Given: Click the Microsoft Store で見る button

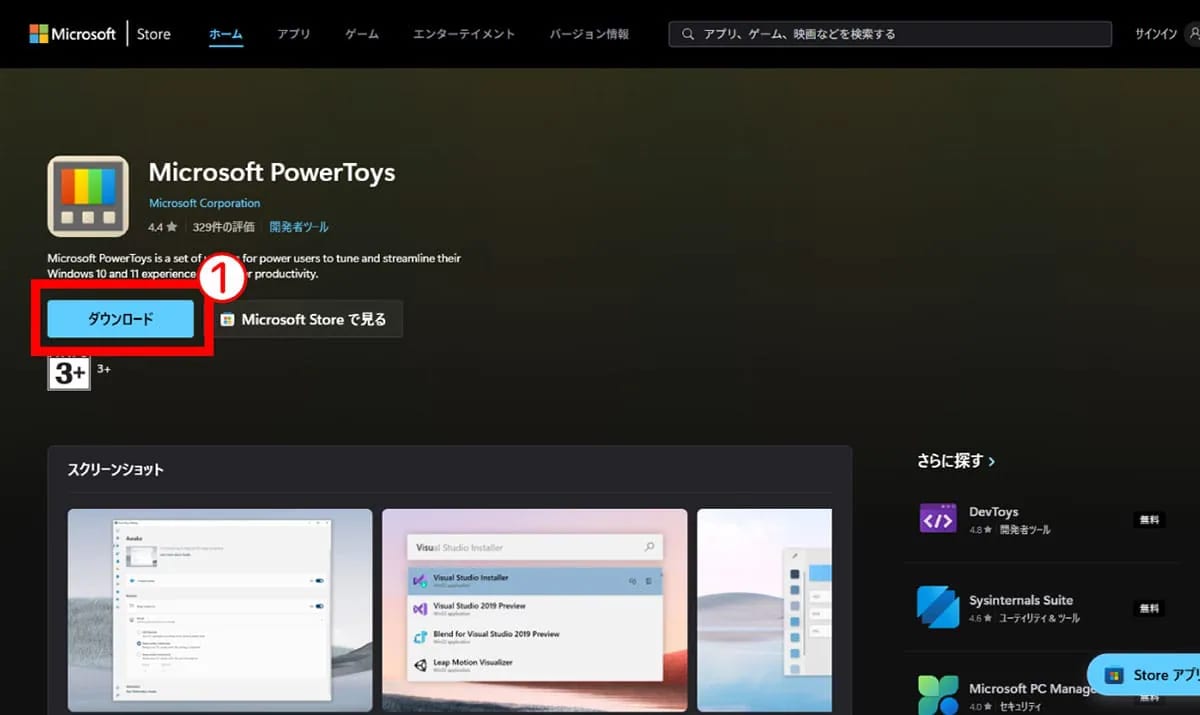Looking at the screenshot, I should point(303,320).
